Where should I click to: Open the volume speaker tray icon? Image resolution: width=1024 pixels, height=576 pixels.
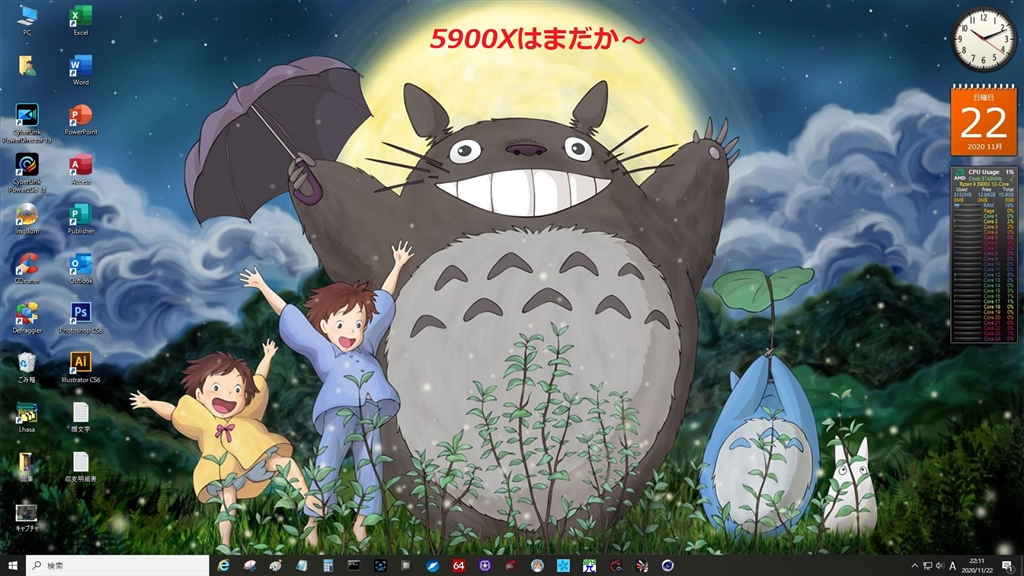tap(940, 566)
